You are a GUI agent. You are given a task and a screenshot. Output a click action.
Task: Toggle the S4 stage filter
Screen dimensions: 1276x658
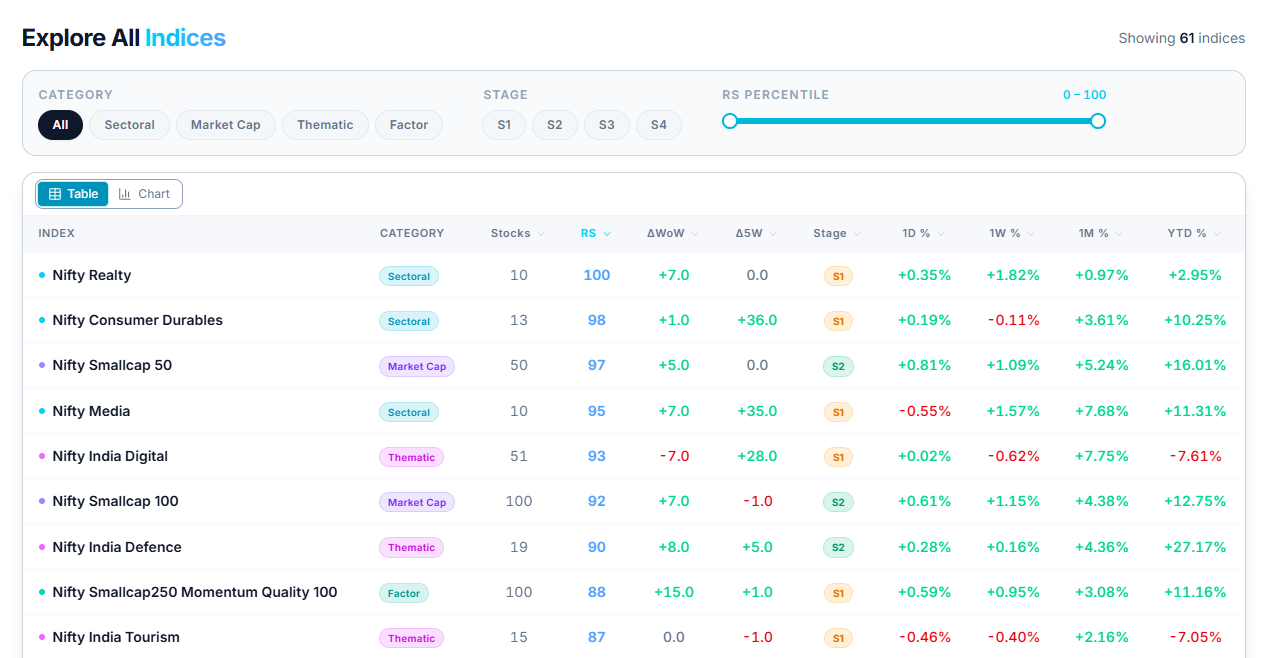(x=659, y=125)
